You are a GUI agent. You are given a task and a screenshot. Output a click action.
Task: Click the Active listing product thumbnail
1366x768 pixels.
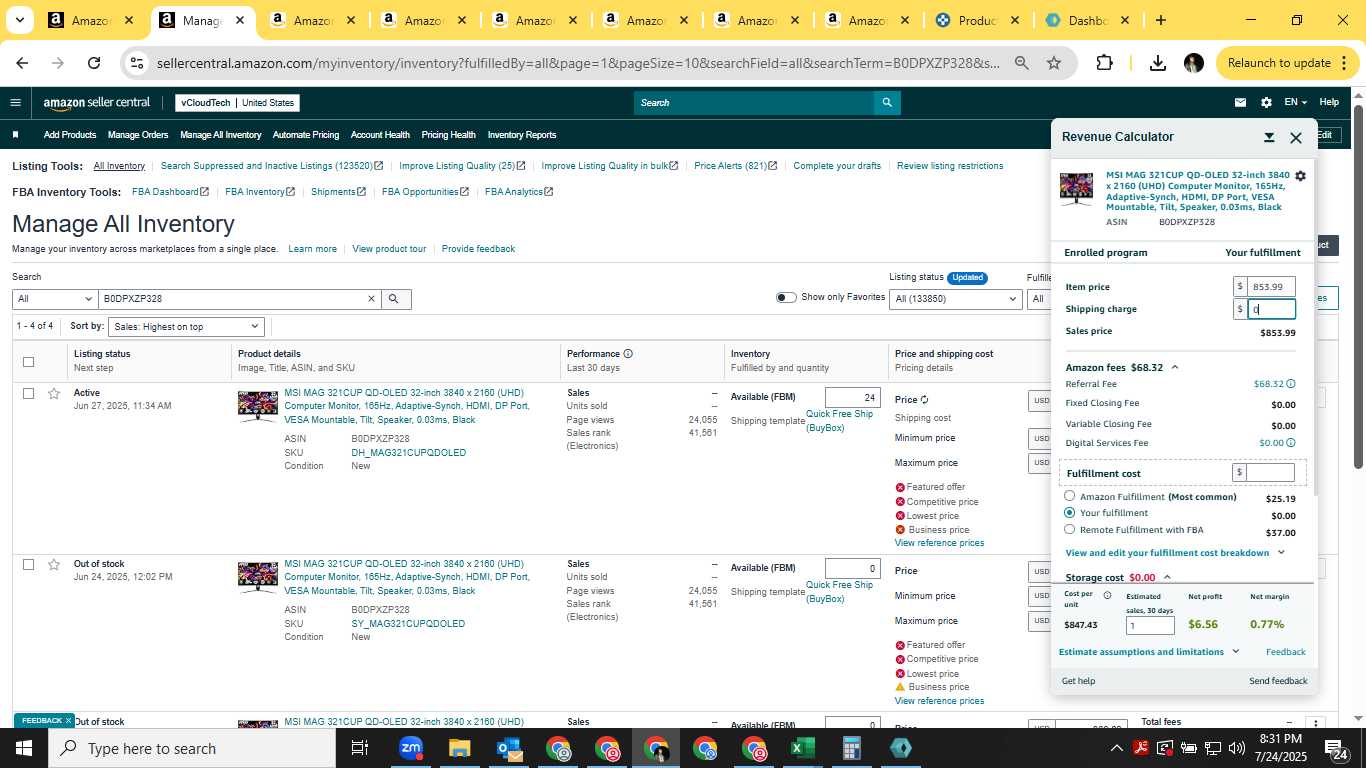coord(258,406)
